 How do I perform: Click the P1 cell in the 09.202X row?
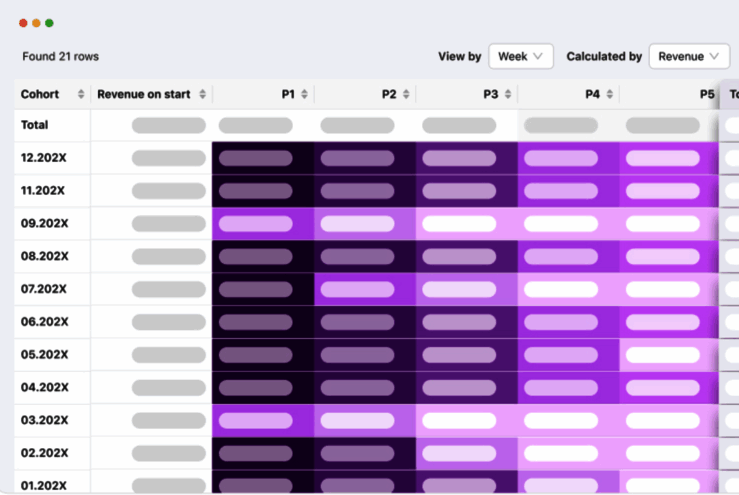pos(256,224)
